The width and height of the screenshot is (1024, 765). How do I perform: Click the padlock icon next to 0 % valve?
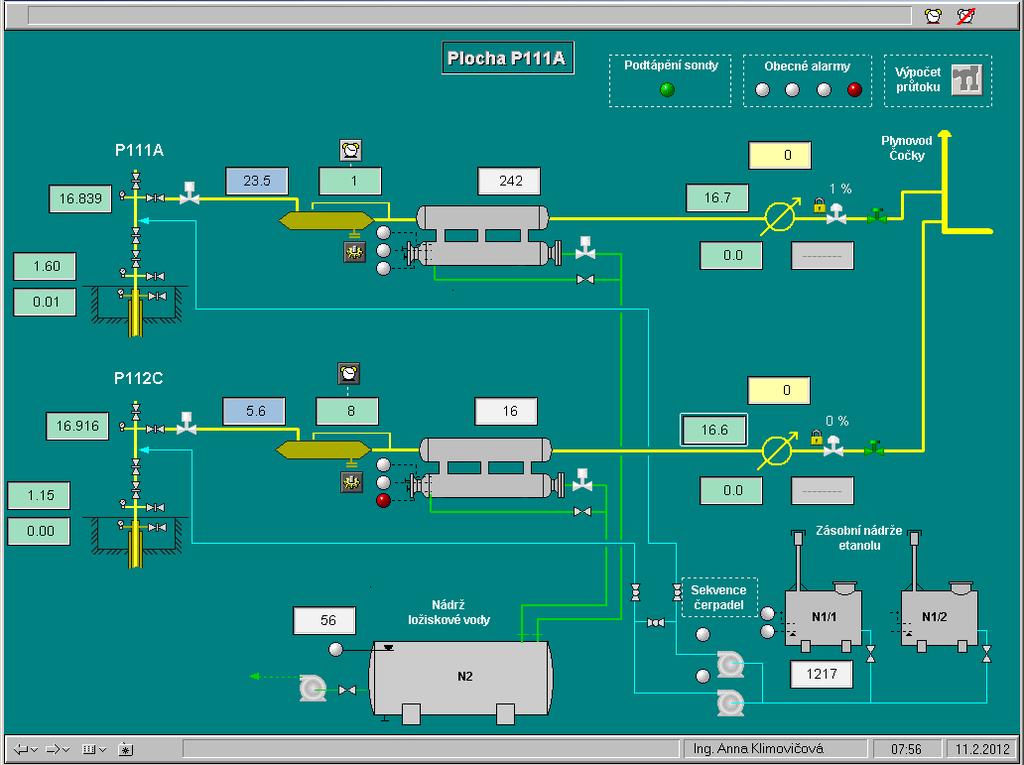[816, 437]
